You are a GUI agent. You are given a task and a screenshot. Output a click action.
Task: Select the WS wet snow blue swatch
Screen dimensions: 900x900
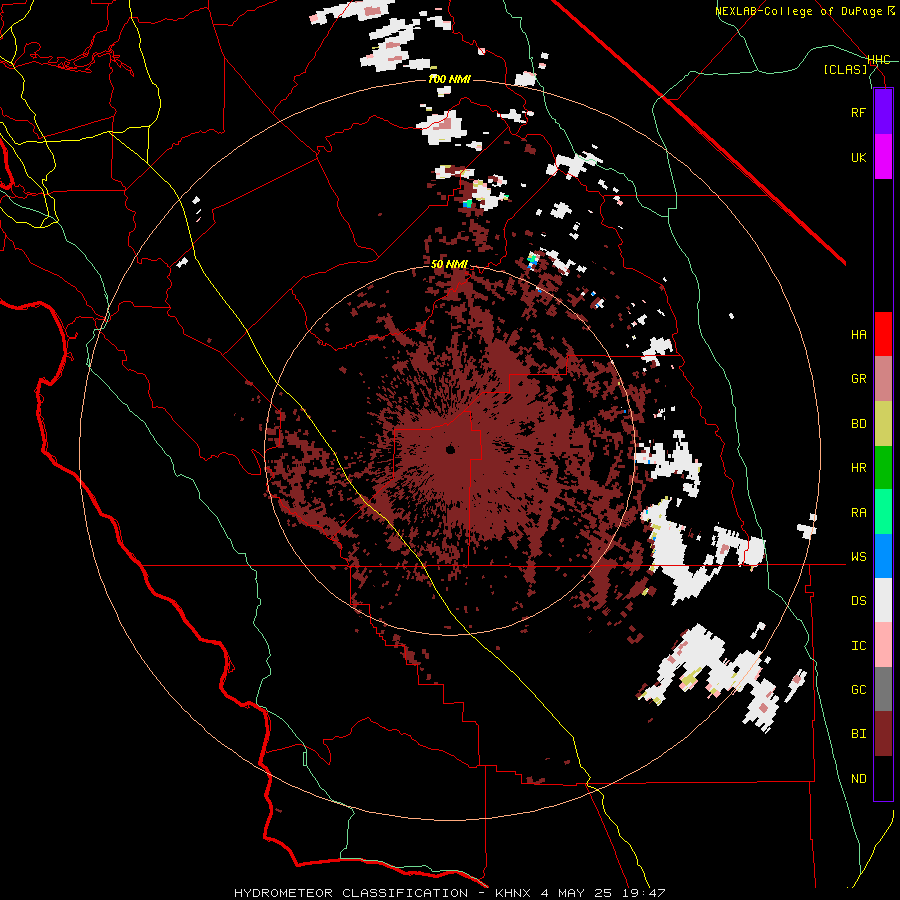[x=883, y=556]
